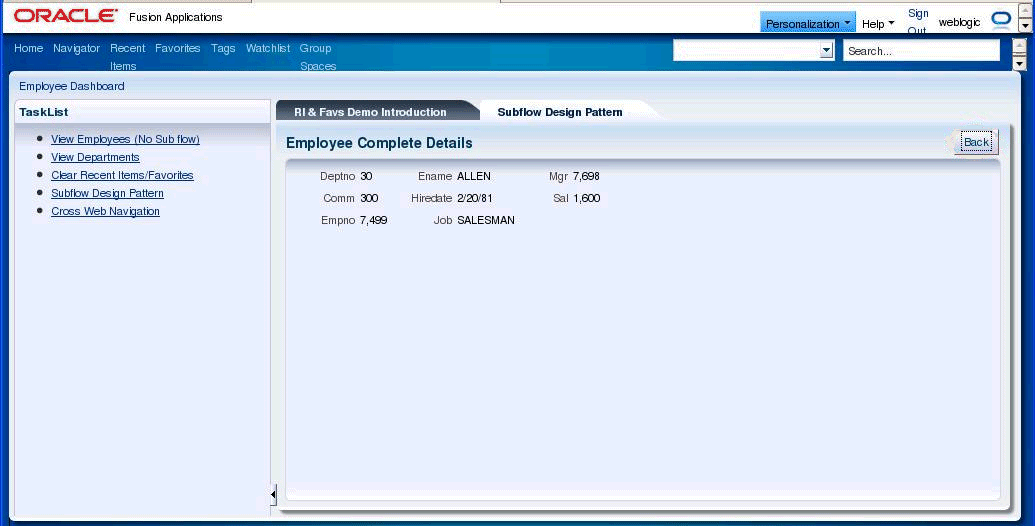Click the TaskList panel header
Image resolution: width=1035 pixels, height=526 pixels.
(142, 112)
